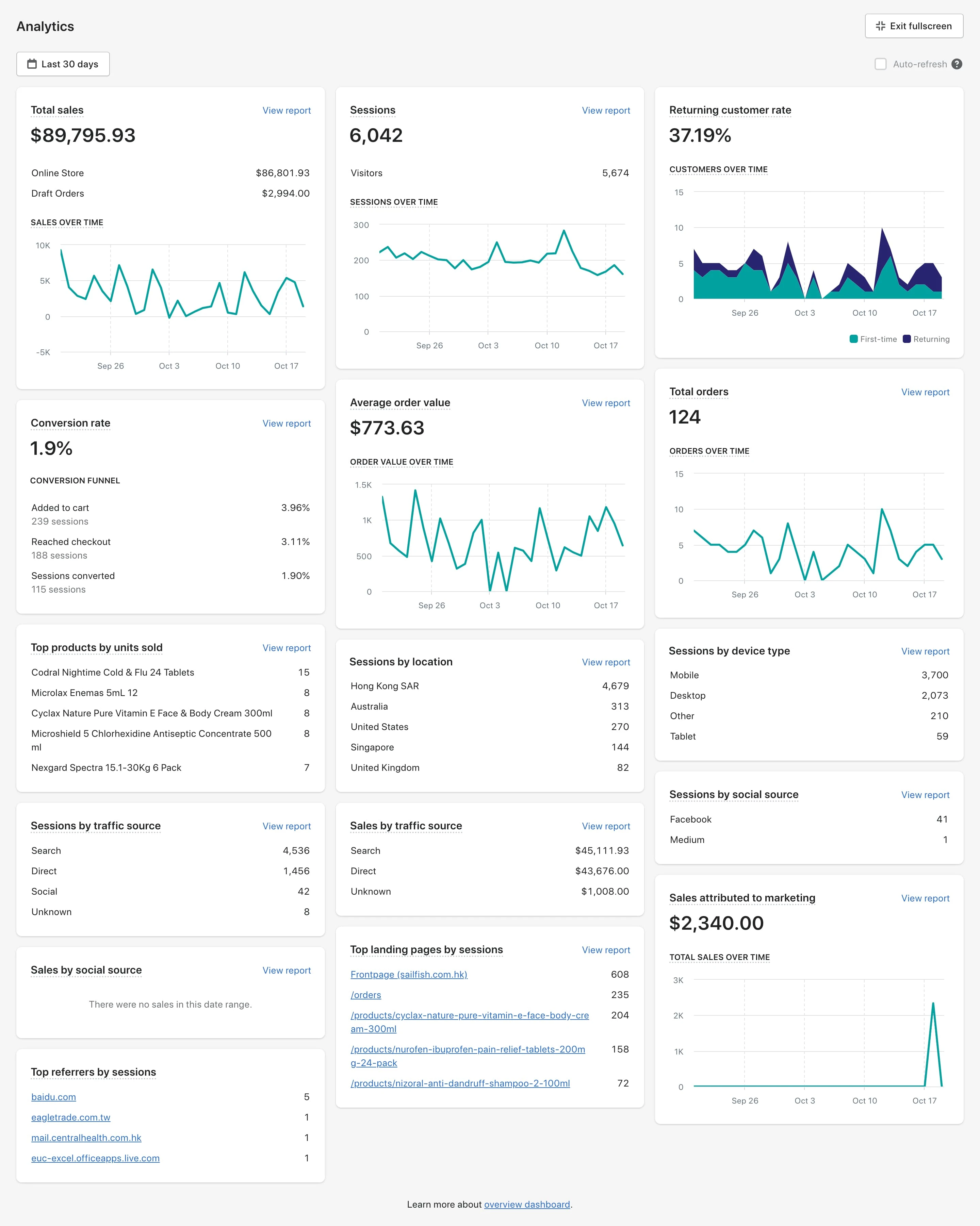Click the Returning customer rate heading
The height and width of the screenshot is (1226, 980).
point(730,110)
